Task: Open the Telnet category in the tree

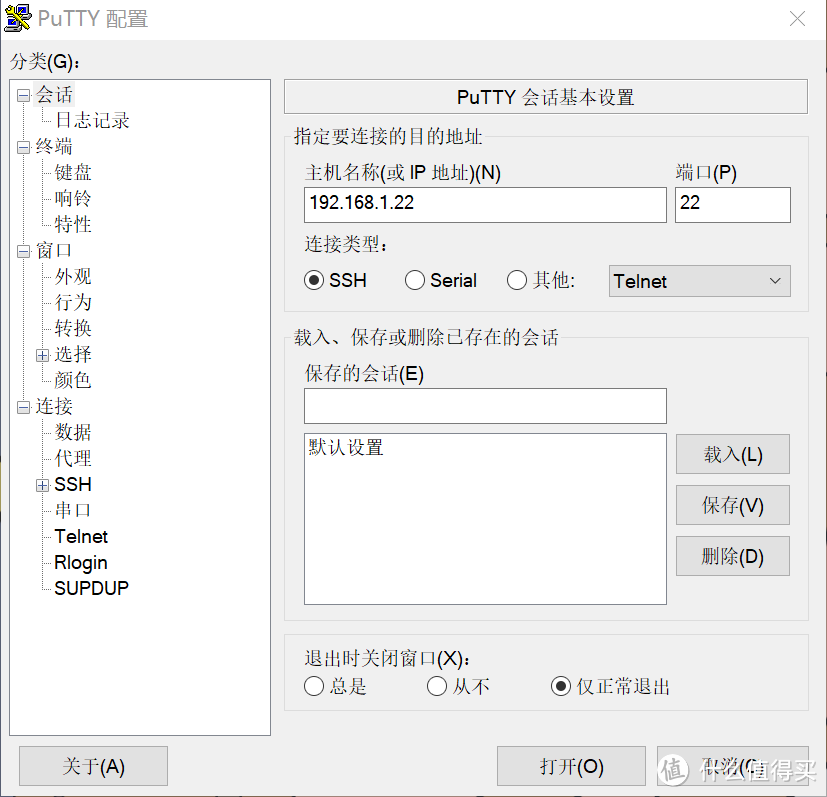Action: (81, 536)
